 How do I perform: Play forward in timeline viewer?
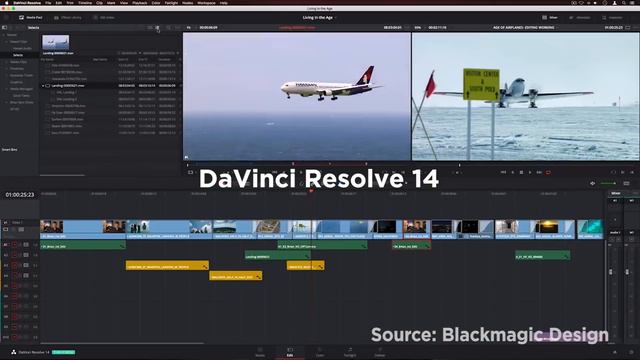pos(530,172)
